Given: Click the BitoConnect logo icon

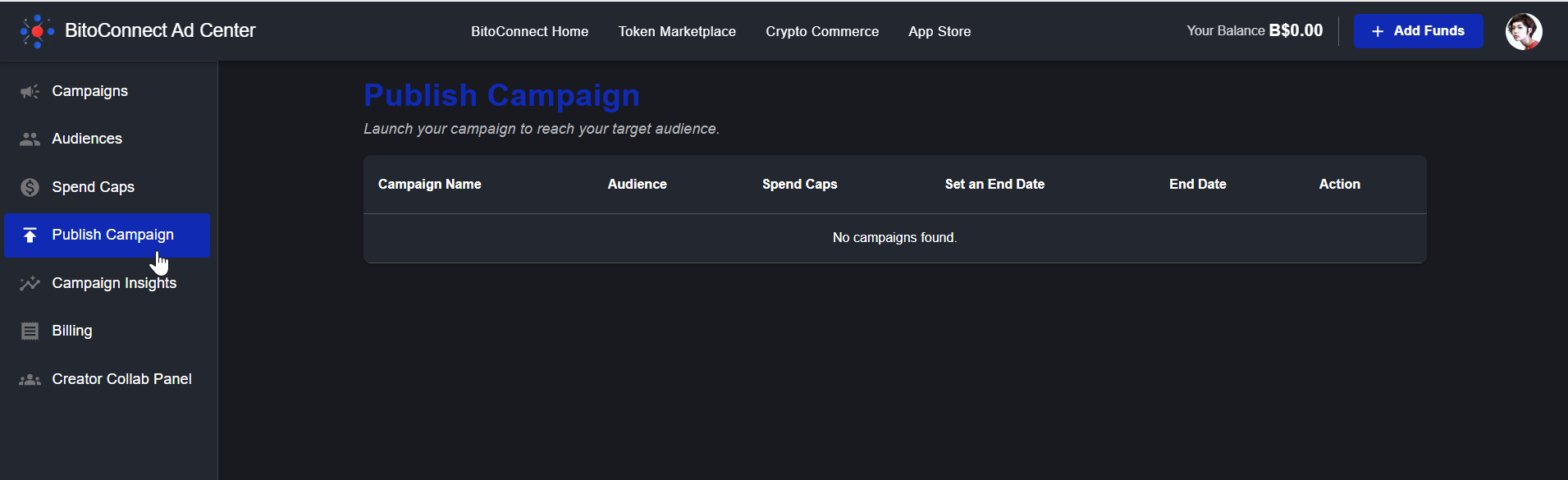Looking at the screenshot, I should (37, 31).
